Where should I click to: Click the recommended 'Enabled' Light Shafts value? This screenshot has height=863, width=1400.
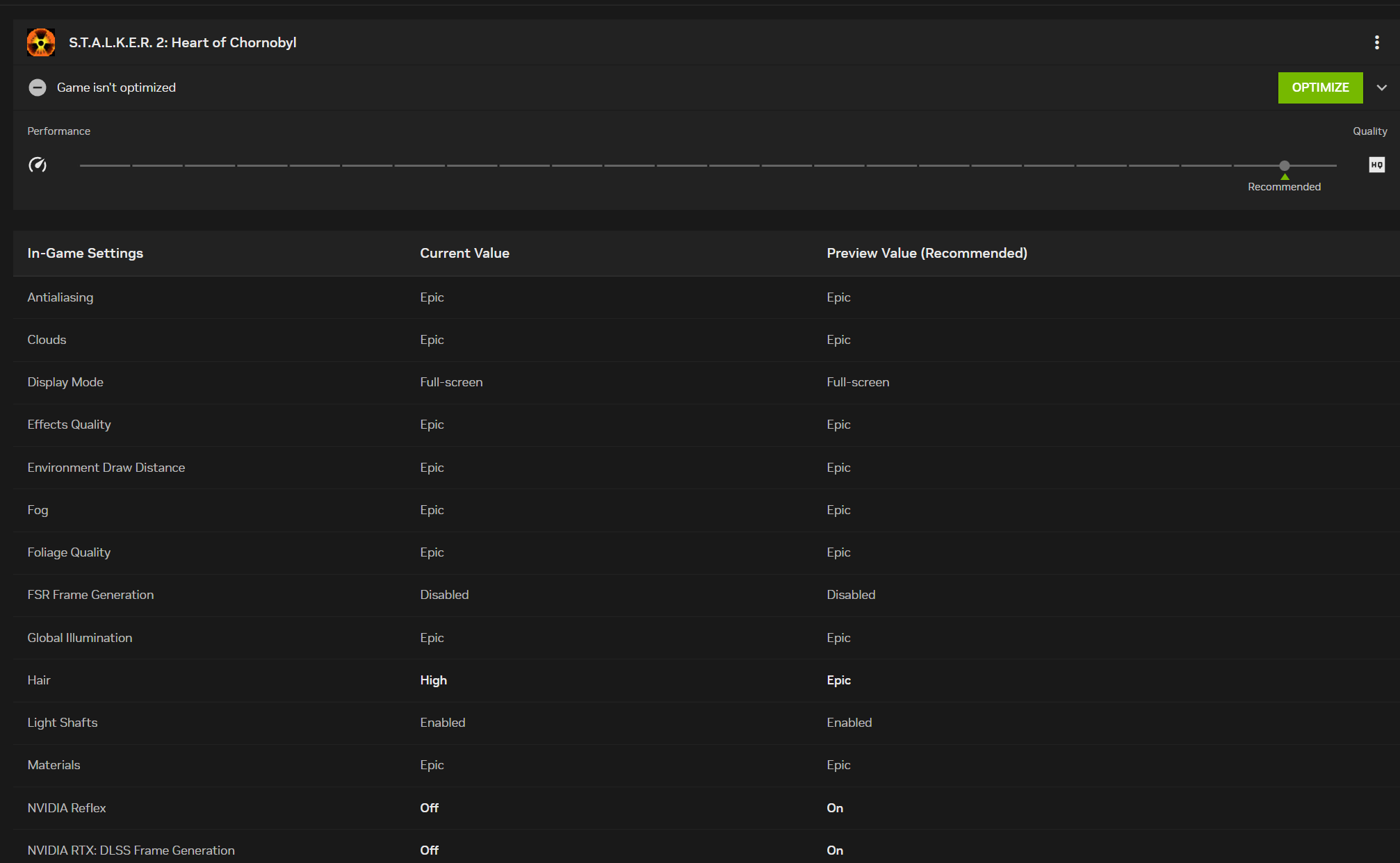[x=849, y=723]
